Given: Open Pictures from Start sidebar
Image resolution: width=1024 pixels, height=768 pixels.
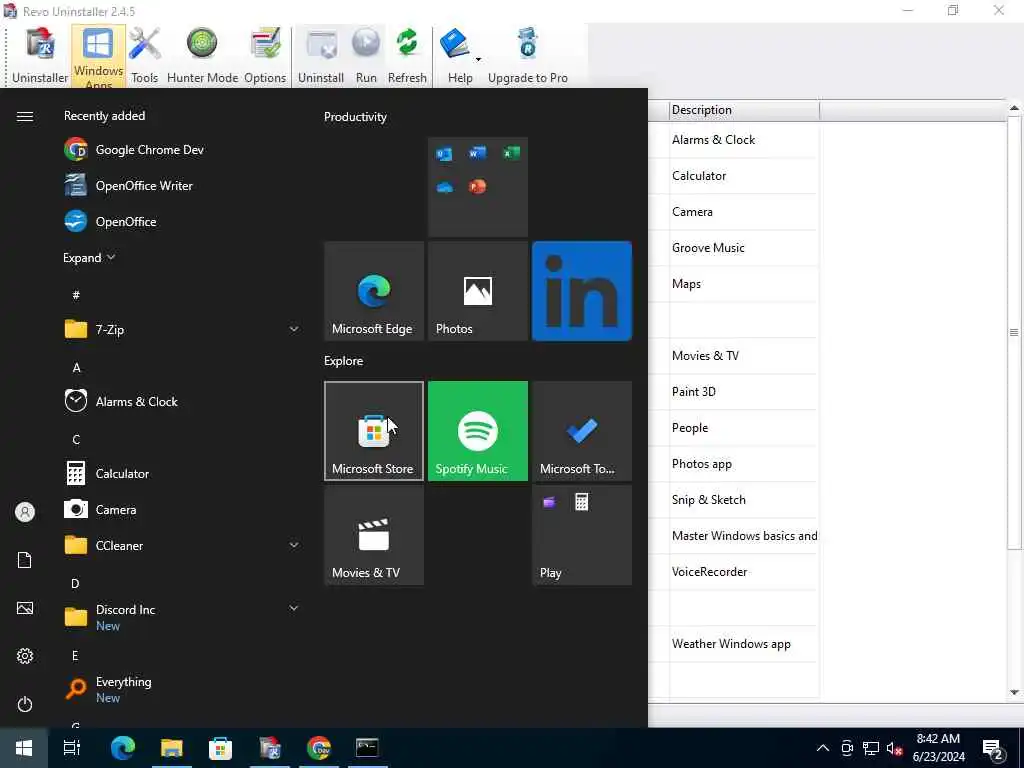Looking at the screenshot, I should coord(25,609).
